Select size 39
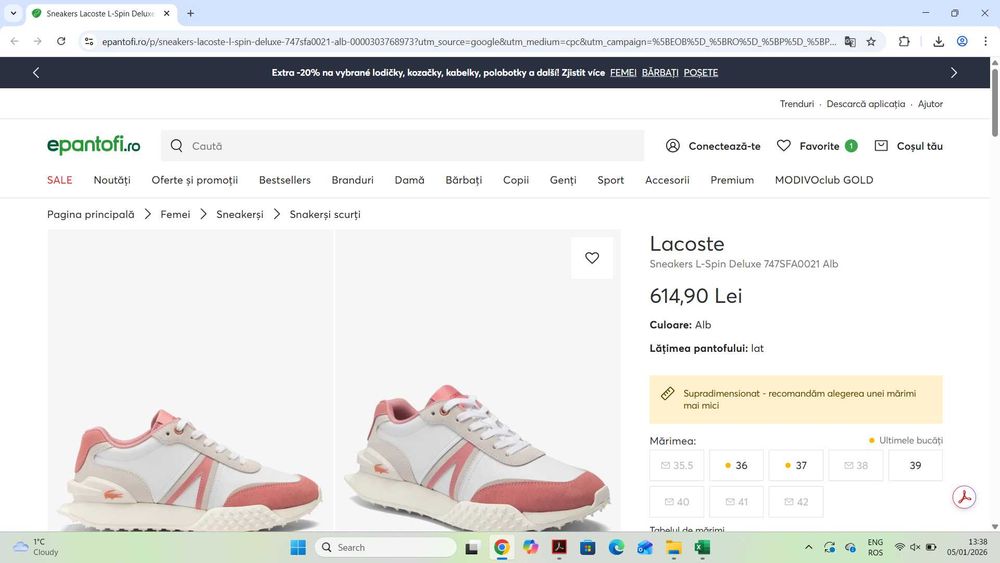 coord(915,465)
